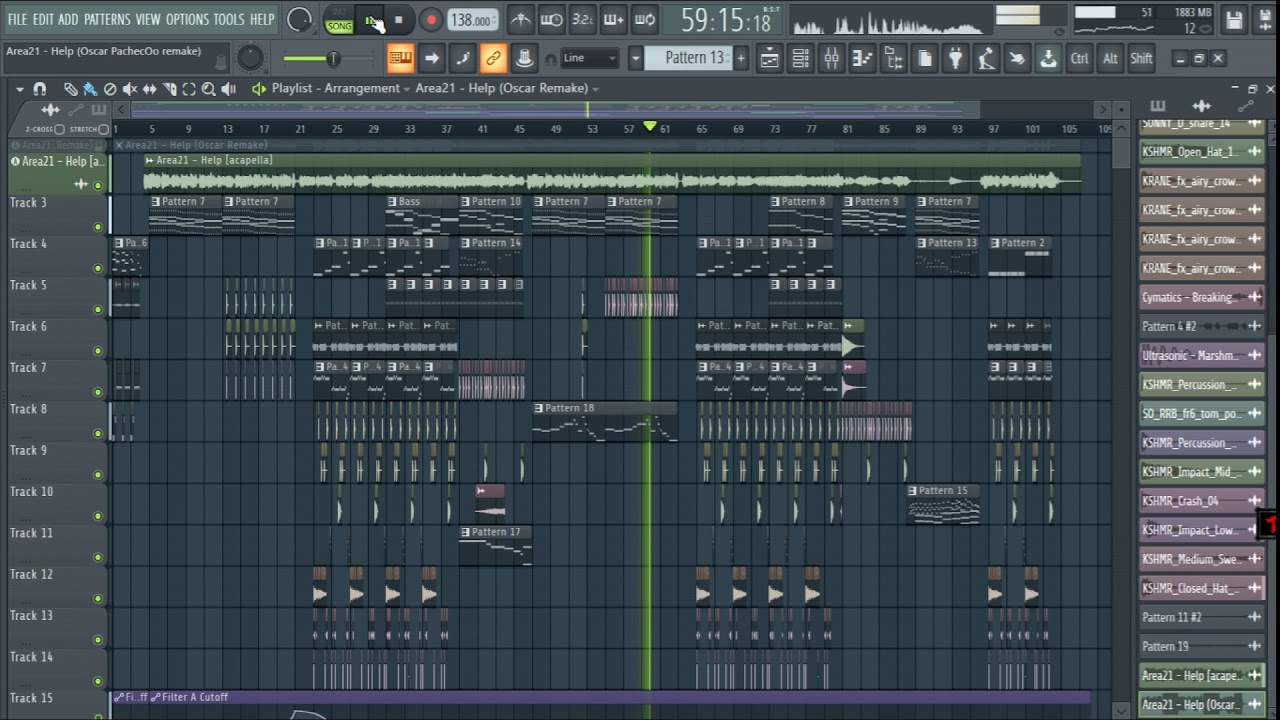
Task: Open the OPTIONS menu
Action: (187, 19)
